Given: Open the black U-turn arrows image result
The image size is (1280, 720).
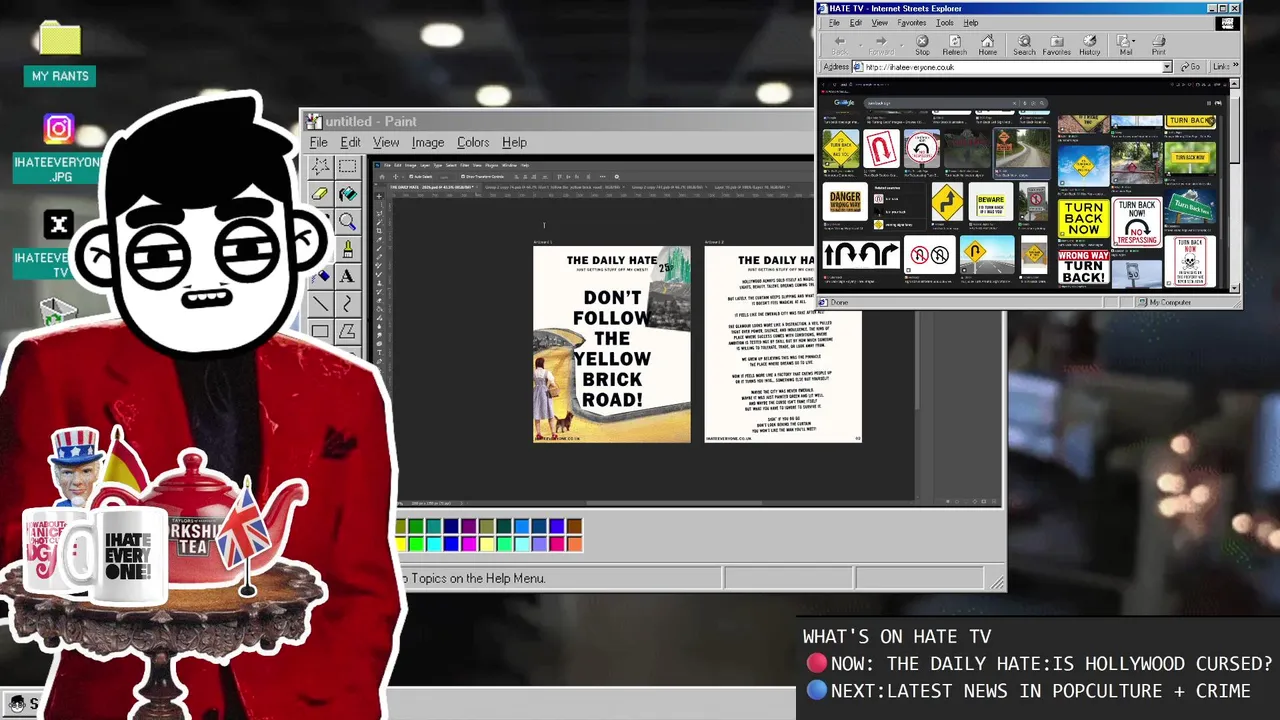Looking at the screenshot, I should tap(860, 254).
